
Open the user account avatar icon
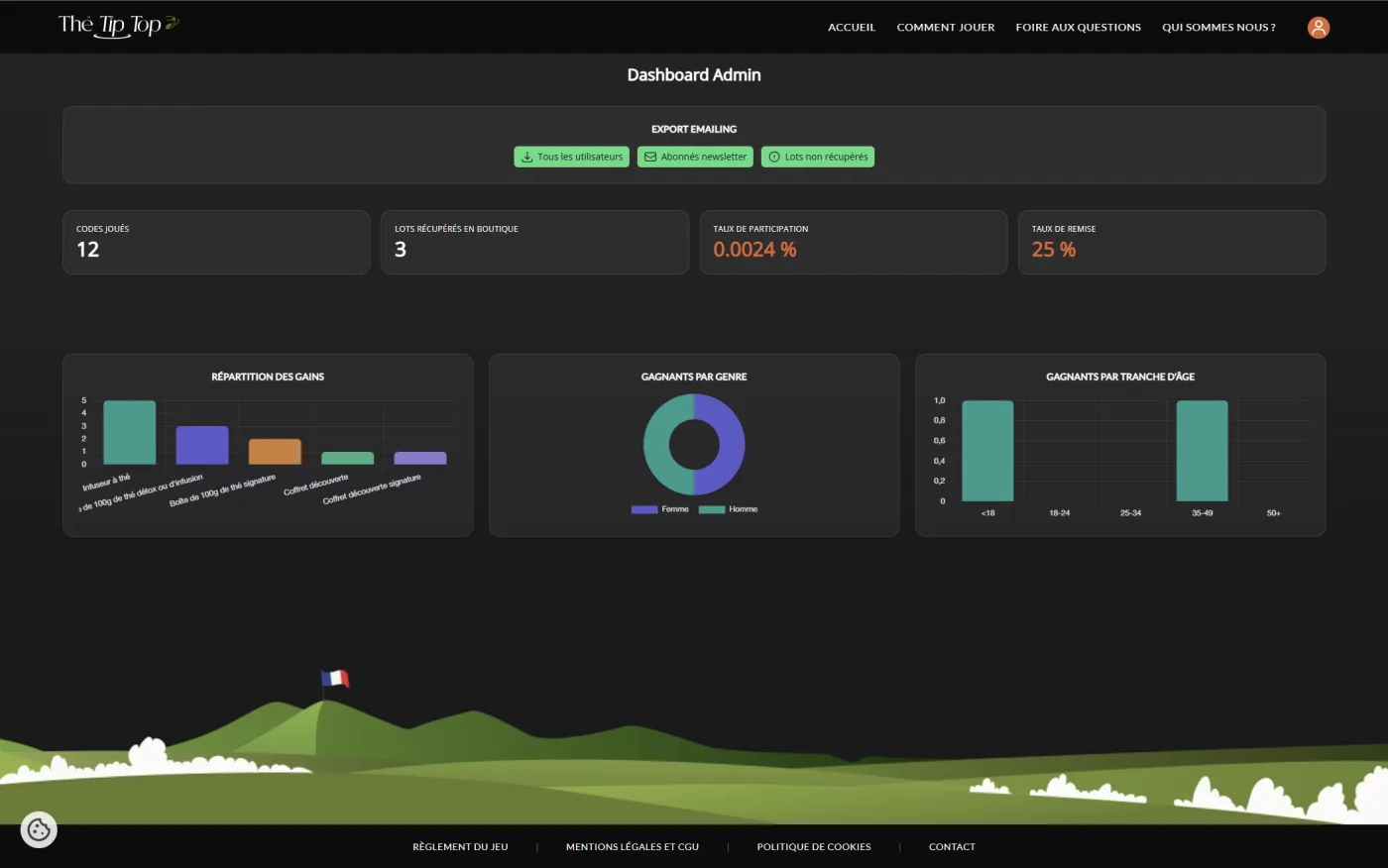click(x=1318, y=28)
